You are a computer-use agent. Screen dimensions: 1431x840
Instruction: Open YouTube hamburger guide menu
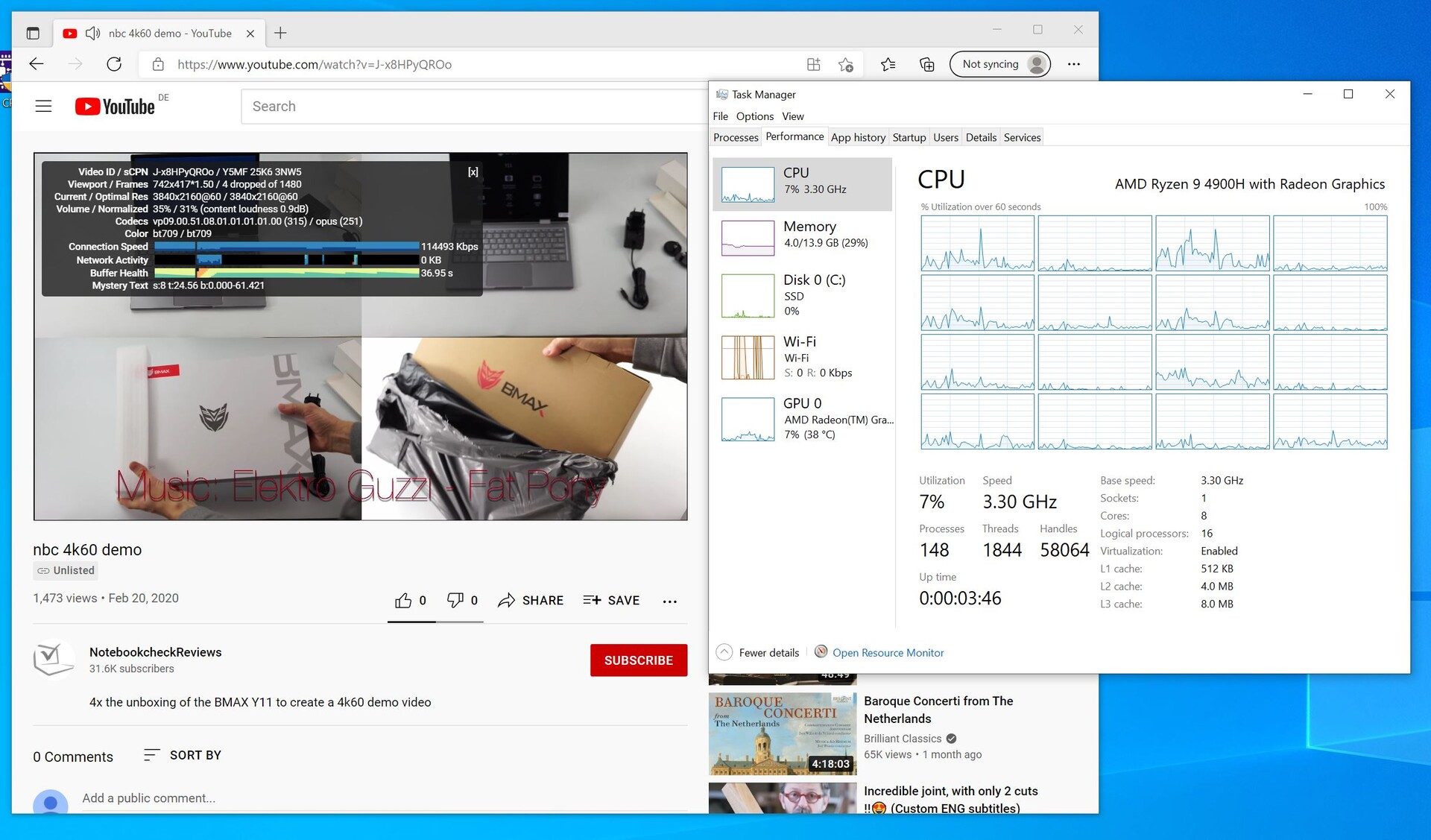pyautogui.click(x=43, y=107)
